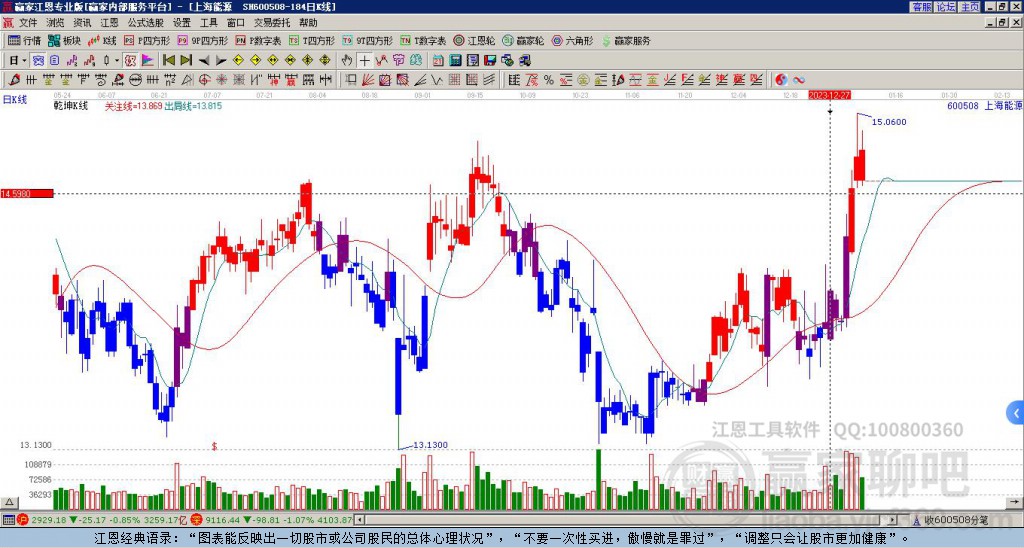Viewport: 1024px width, 548px height.
Task: Select the zigzag wave line tool
Action: point(436,80)
